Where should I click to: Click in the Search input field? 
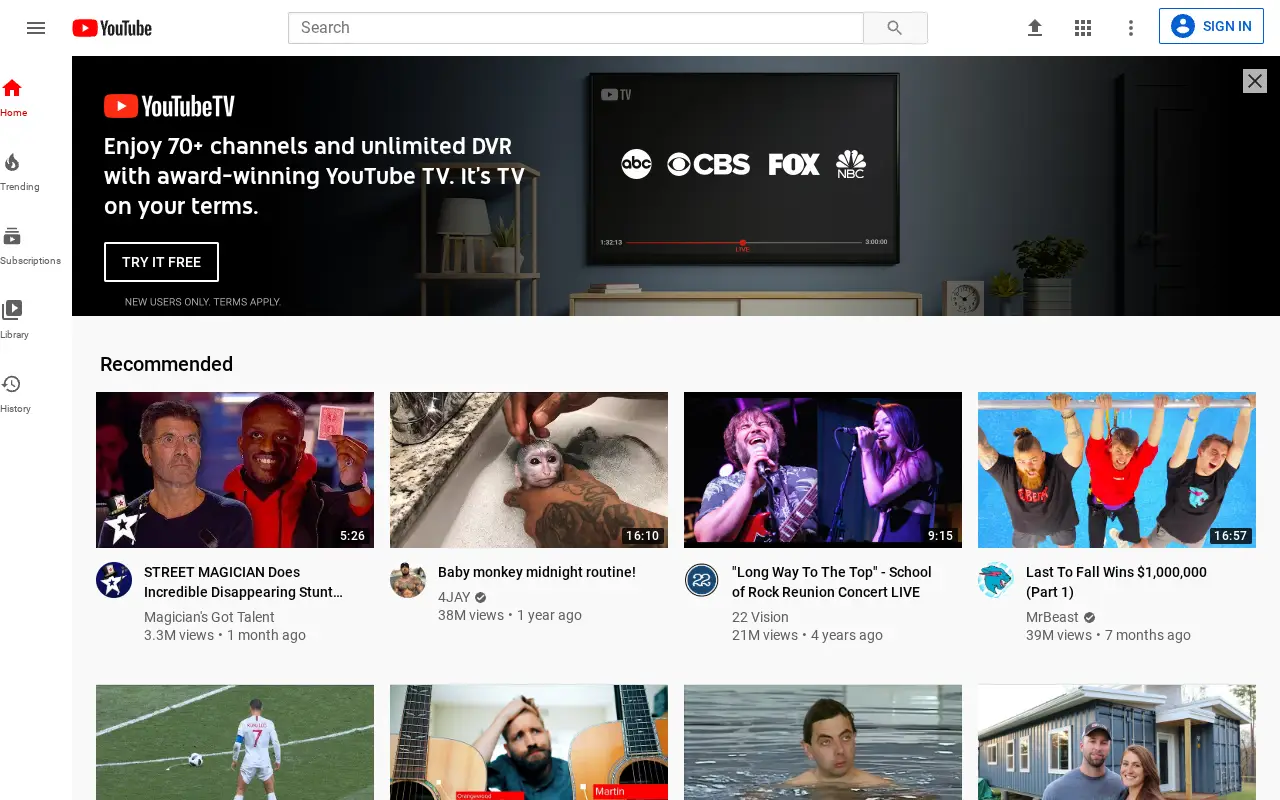[x=576, y=28]
